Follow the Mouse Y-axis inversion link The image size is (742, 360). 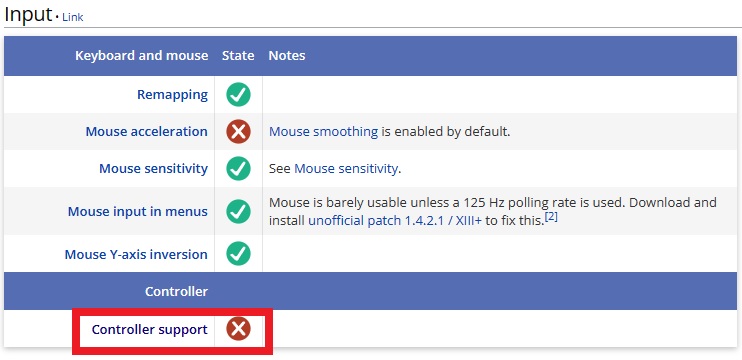tap(136, 255)
